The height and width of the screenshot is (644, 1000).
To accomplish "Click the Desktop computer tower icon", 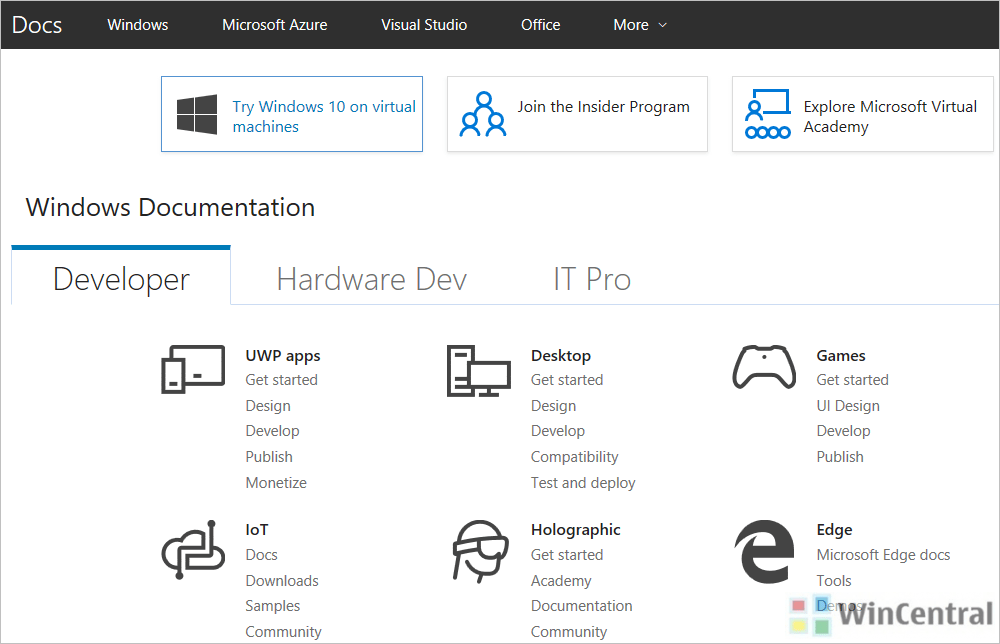I will click(478, 370).
